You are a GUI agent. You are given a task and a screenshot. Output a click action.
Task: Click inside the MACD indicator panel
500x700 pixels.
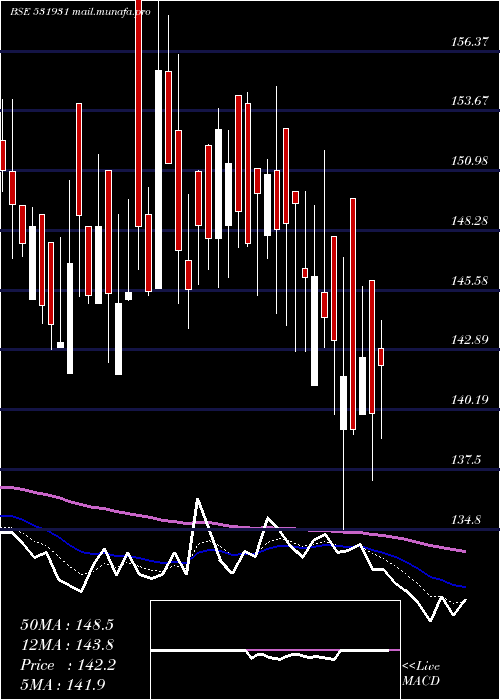pyautogui.click(x=275, y=650)
